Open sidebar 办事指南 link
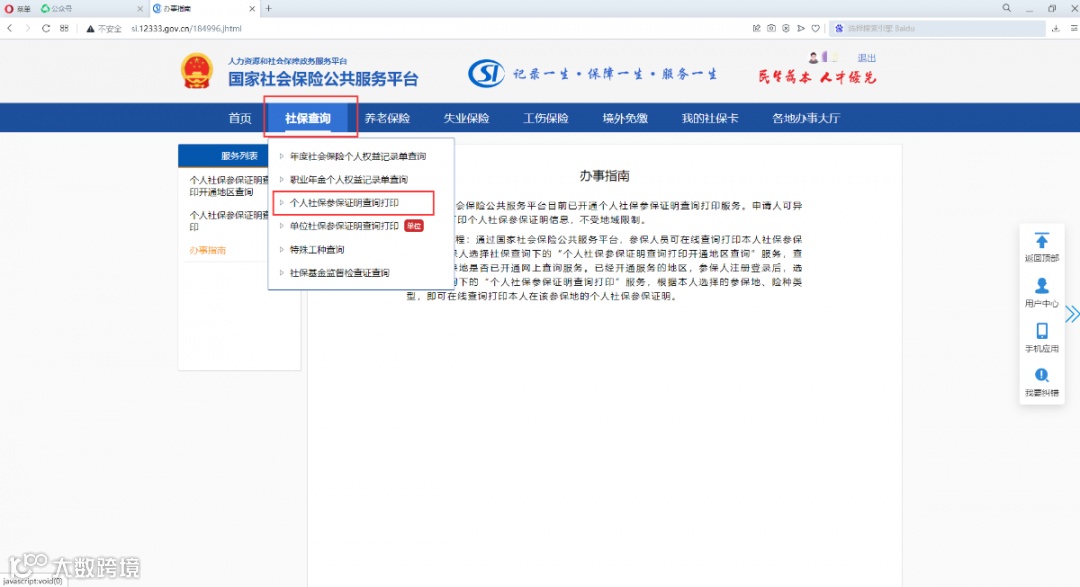1080x587 pixels. (207, 250)
